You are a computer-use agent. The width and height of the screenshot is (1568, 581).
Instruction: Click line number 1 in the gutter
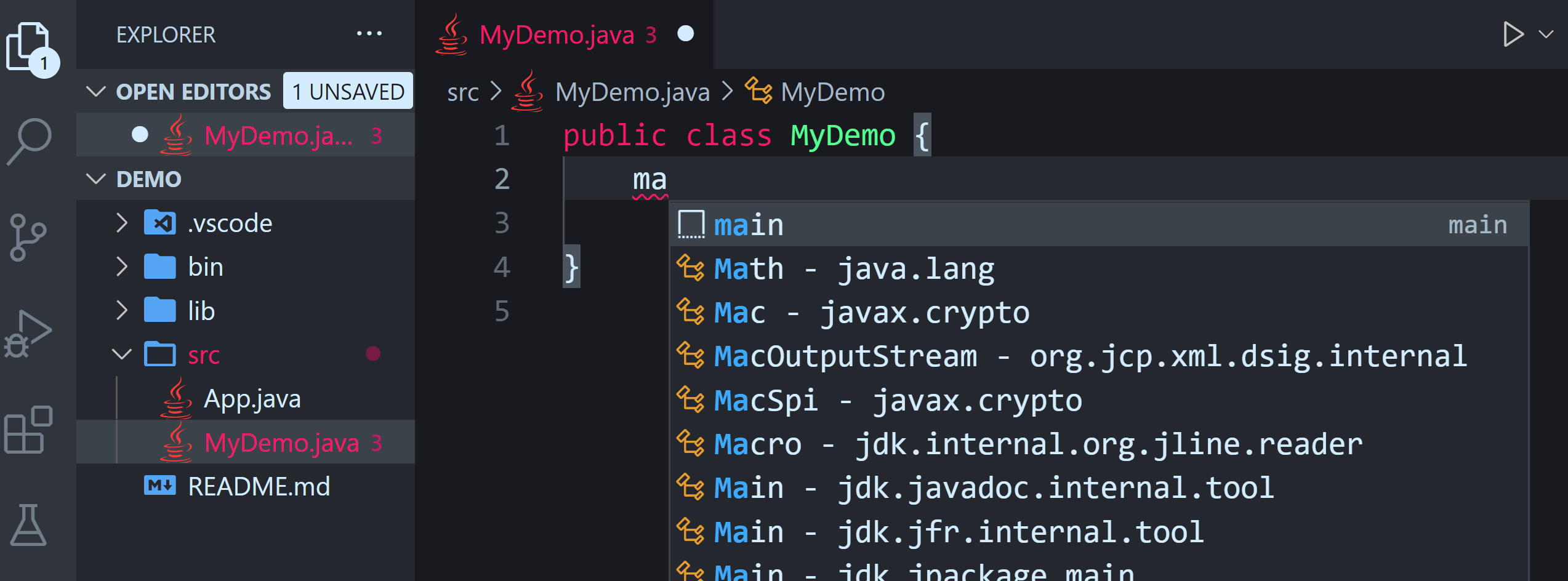(x=502, y=135)
